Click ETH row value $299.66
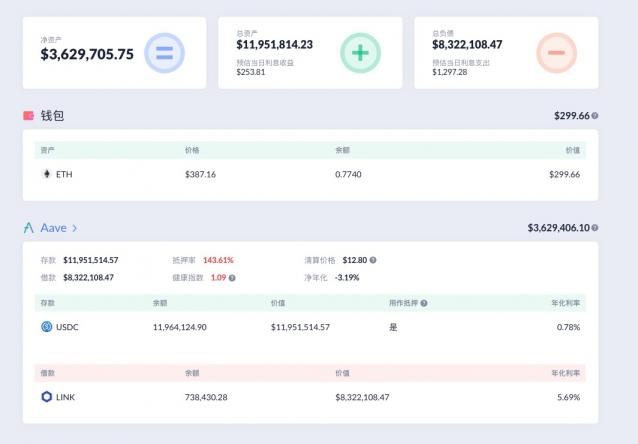Viewport: 638px width, 444px height. pyautogui.click(x=564, y=174)
